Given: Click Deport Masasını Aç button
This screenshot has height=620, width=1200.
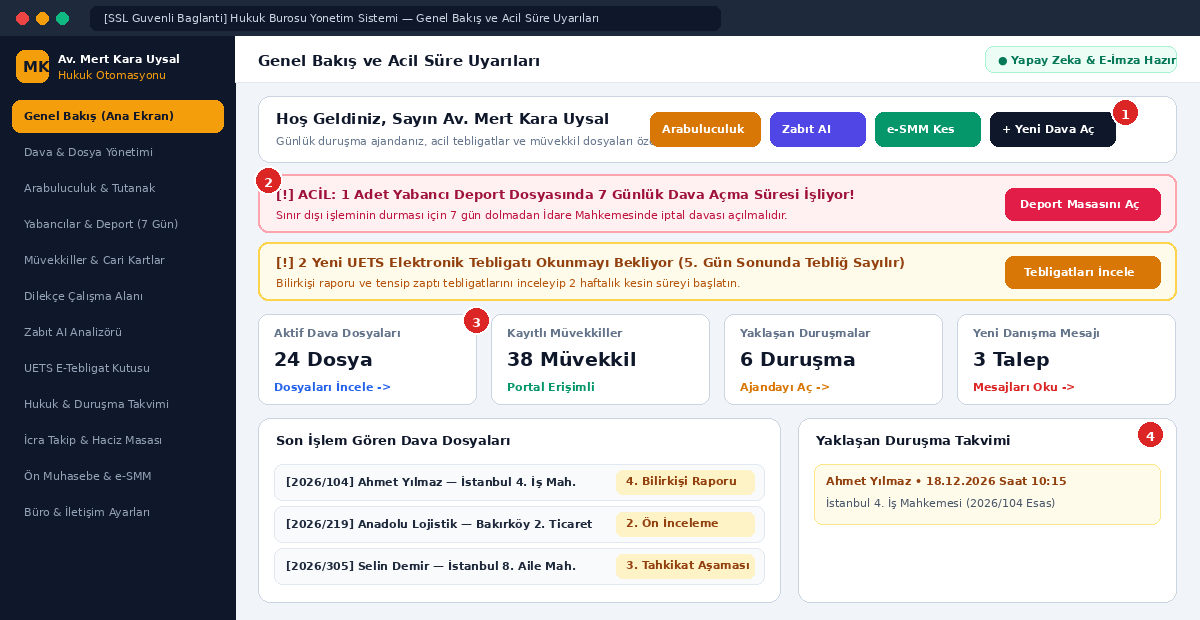Looking at the screenshot, I should point(1083,204).
